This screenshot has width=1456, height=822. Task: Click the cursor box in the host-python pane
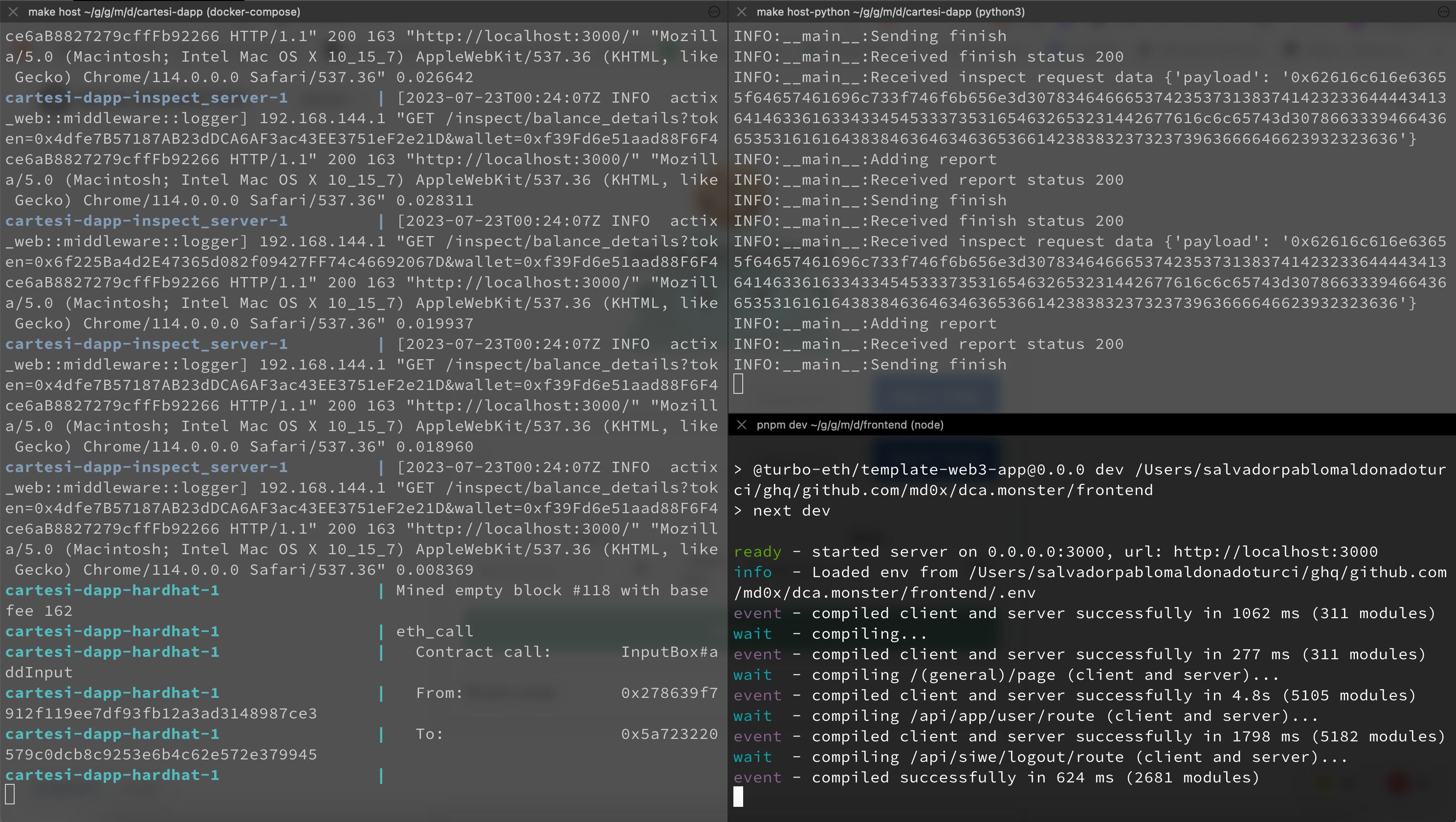coord(738,384)
